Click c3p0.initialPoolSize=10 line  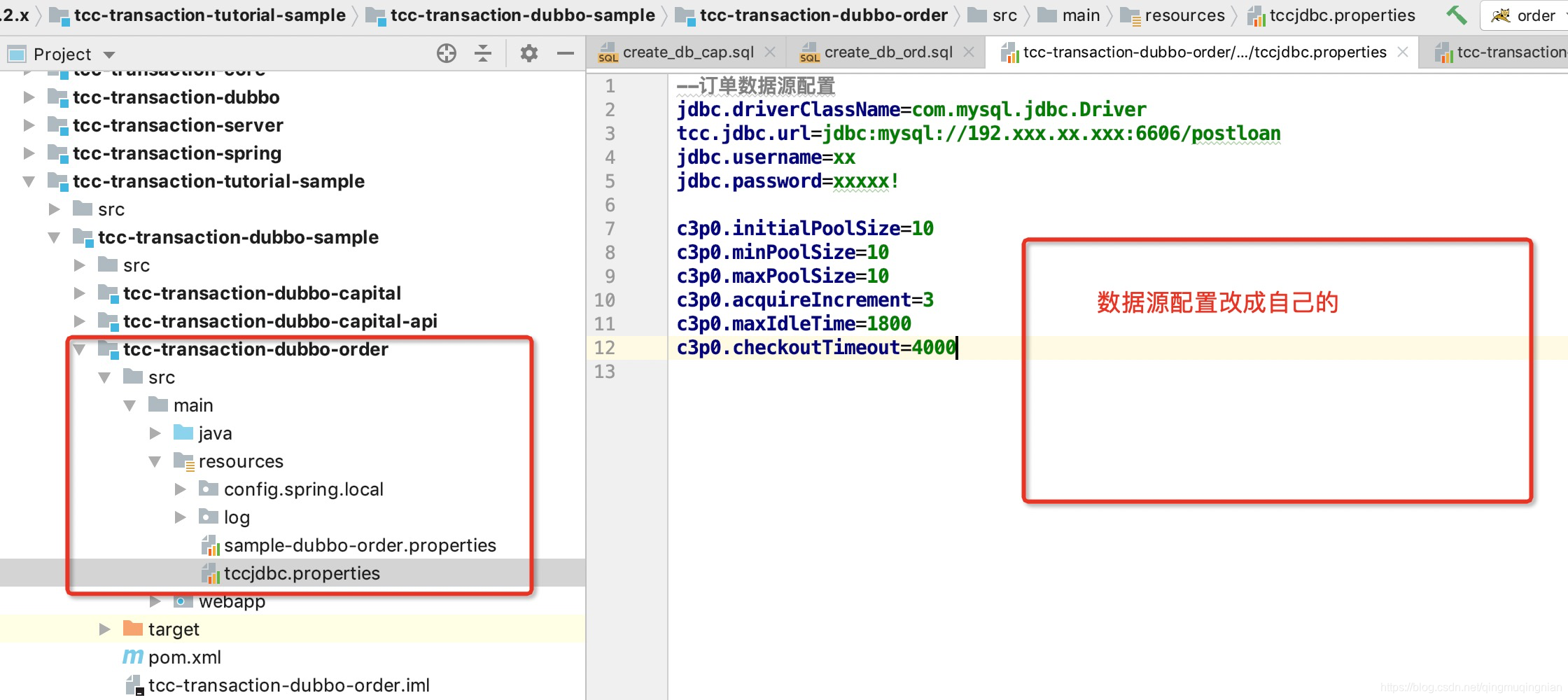click(x=805, y=229)
